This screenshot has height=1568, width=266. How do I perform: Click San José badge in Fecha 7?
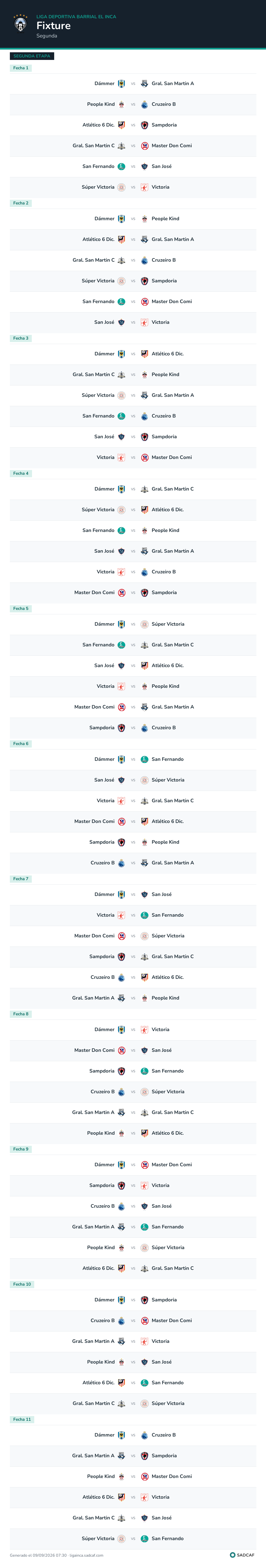[x=145, y=894]
